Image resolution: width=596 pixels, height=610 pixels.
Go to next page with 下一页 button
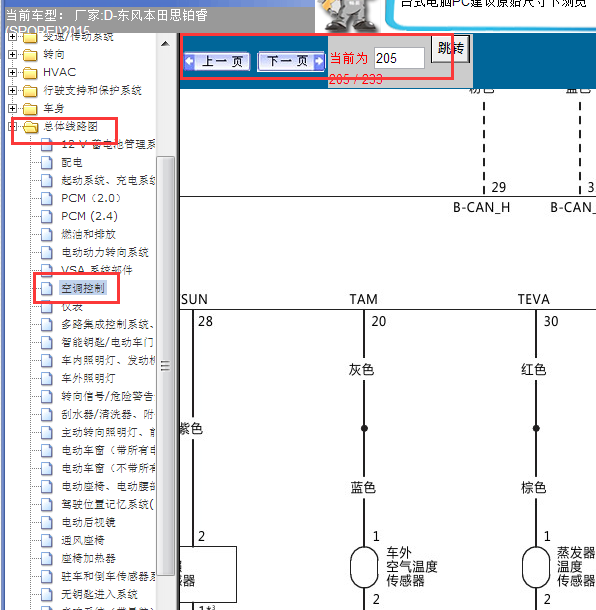coord(291,61)
